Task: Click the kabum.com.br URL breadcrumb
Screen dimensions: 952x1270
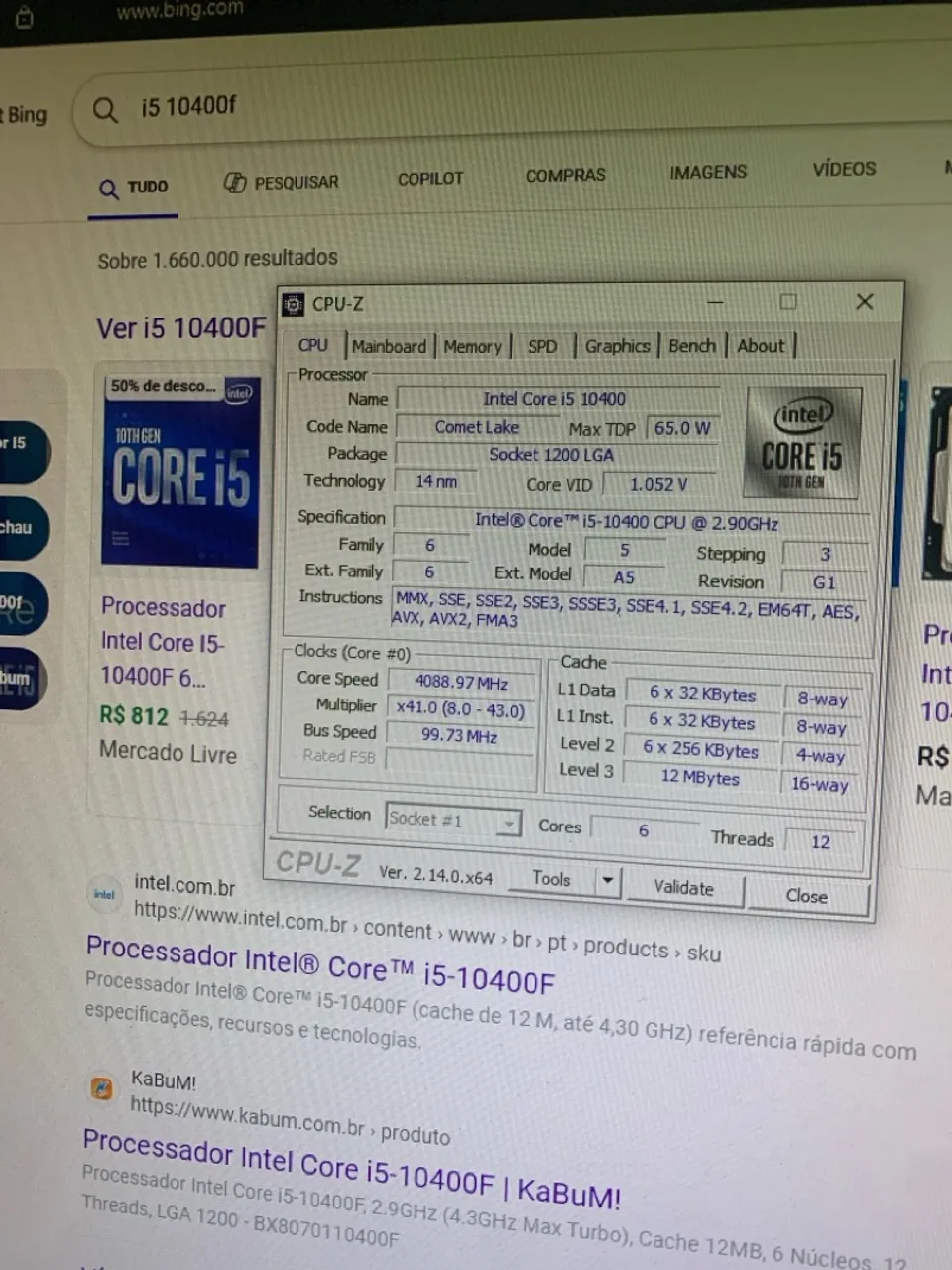Action: (290, 1120)
